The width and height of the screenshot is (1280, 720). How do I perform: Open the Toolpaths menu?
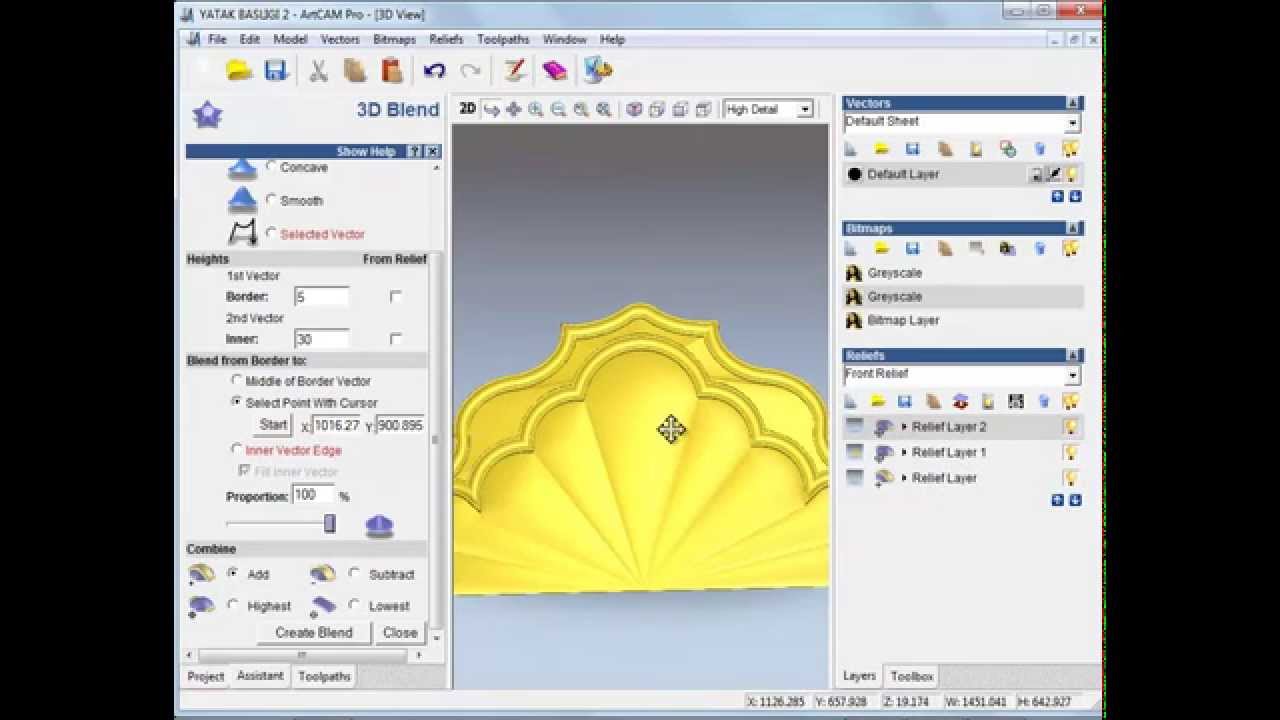point(503,40)
